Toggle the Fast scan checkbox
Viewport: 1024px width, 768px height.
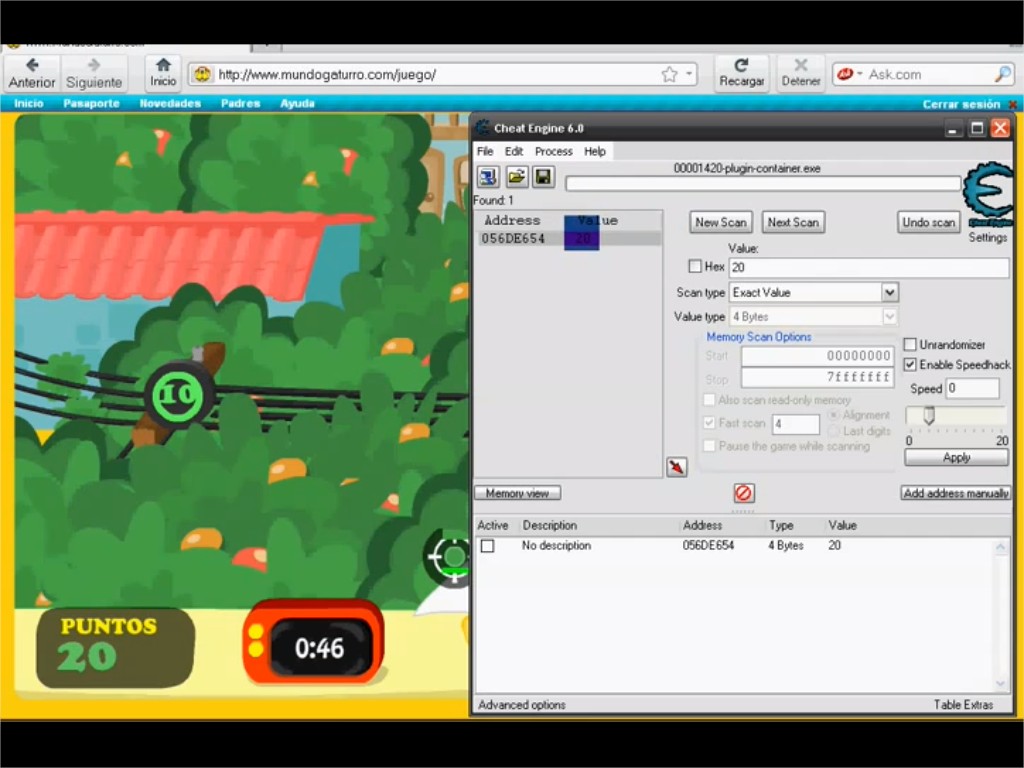pyautogui.click(x=709, y=423)
